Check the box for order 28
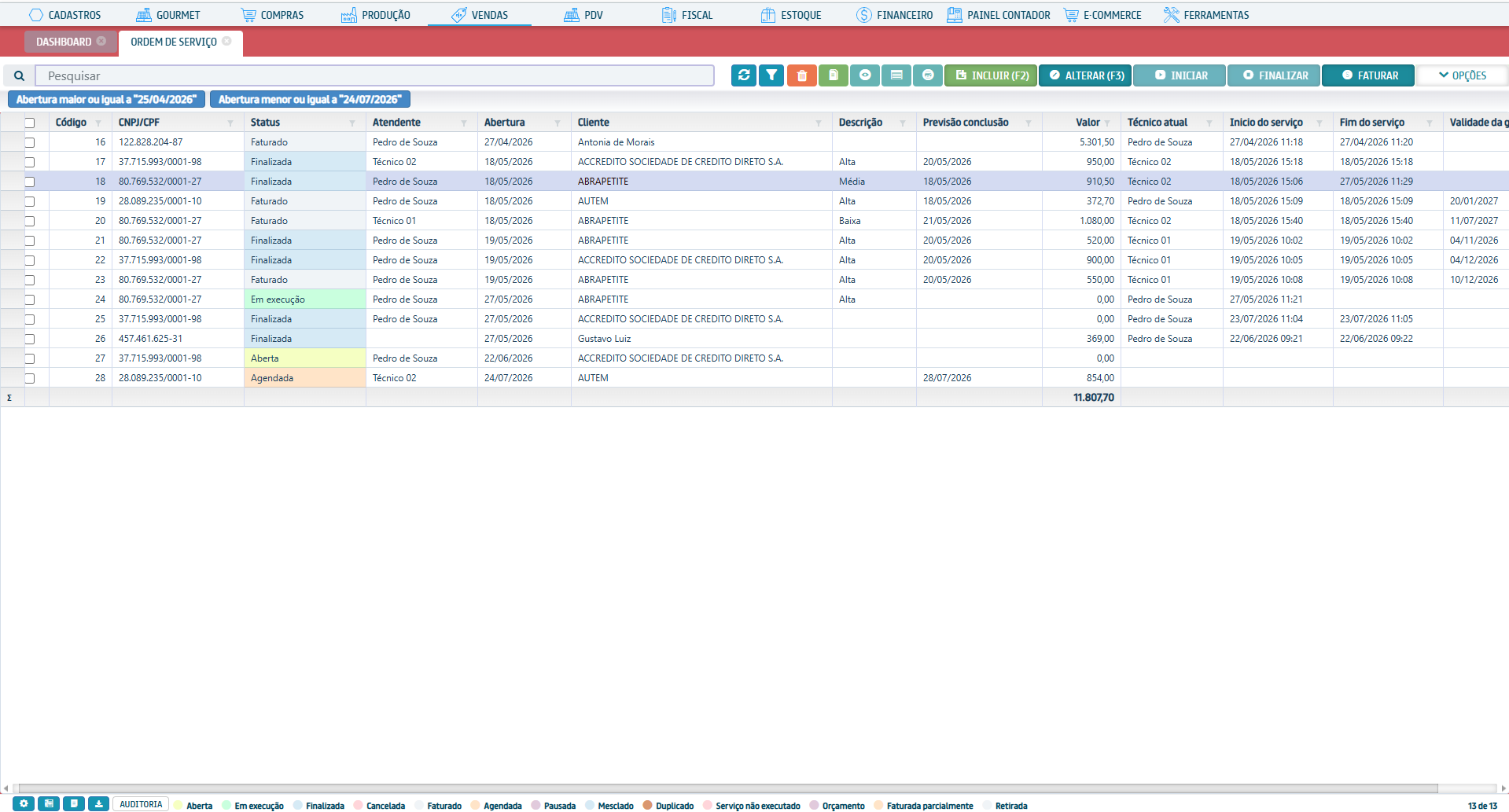 click(30, 378)
